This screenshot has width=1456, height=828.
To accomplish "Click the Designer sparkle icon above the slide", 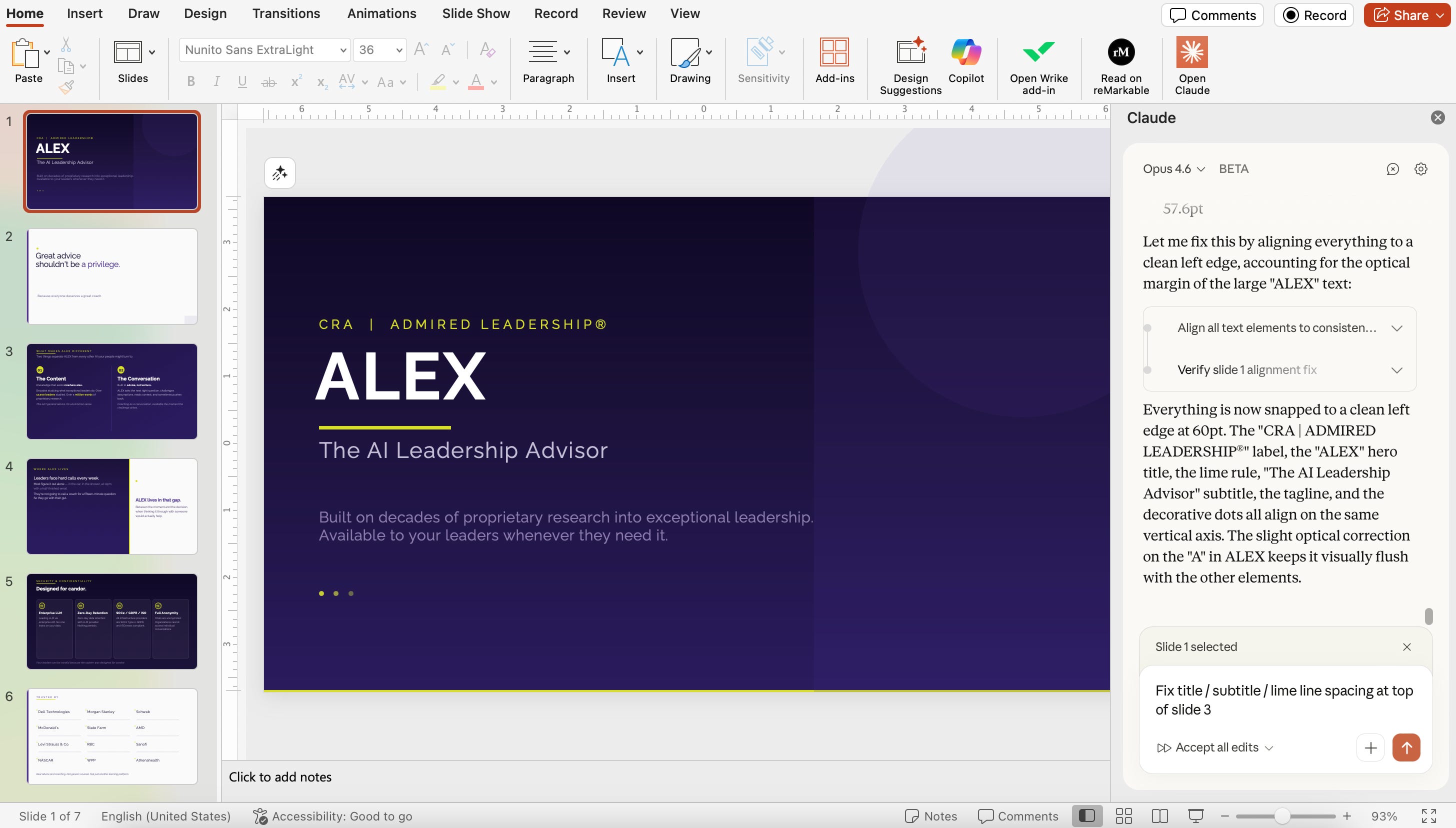I will [x=279, y=173].
